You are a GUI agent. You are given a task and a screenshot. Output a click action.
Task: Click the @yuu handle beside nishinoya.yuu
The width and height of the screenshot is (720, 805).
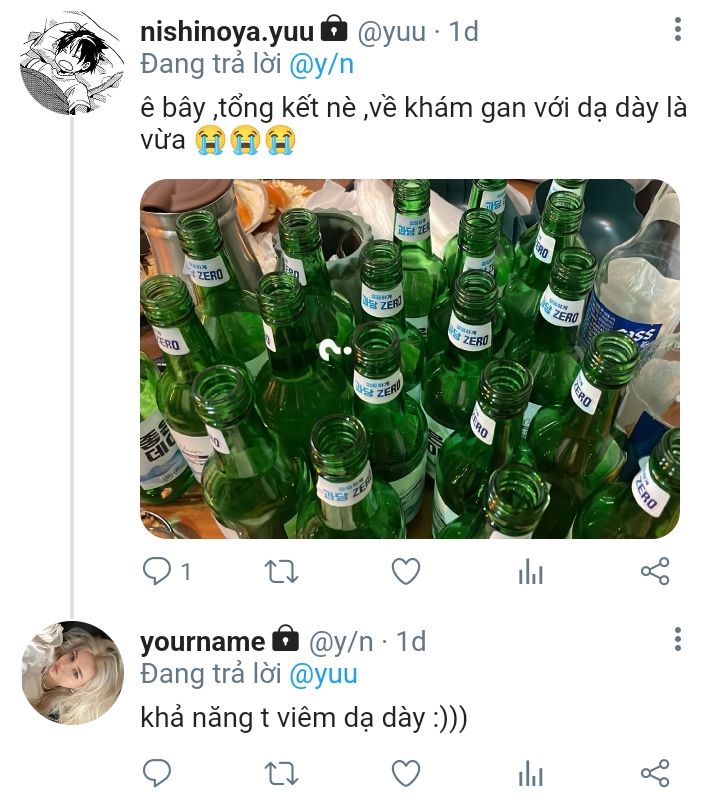point(391,32)
